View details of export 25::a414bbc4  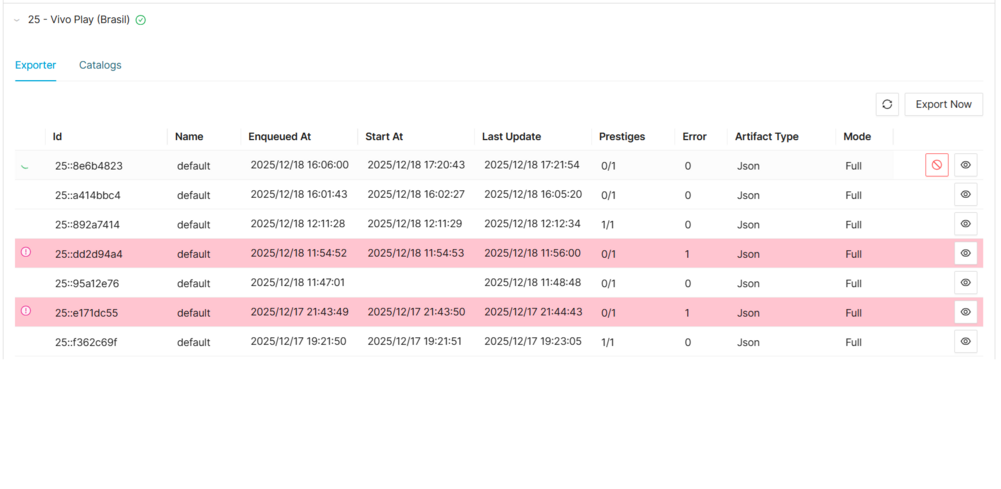pyautogui.click(x=965, y=195)
